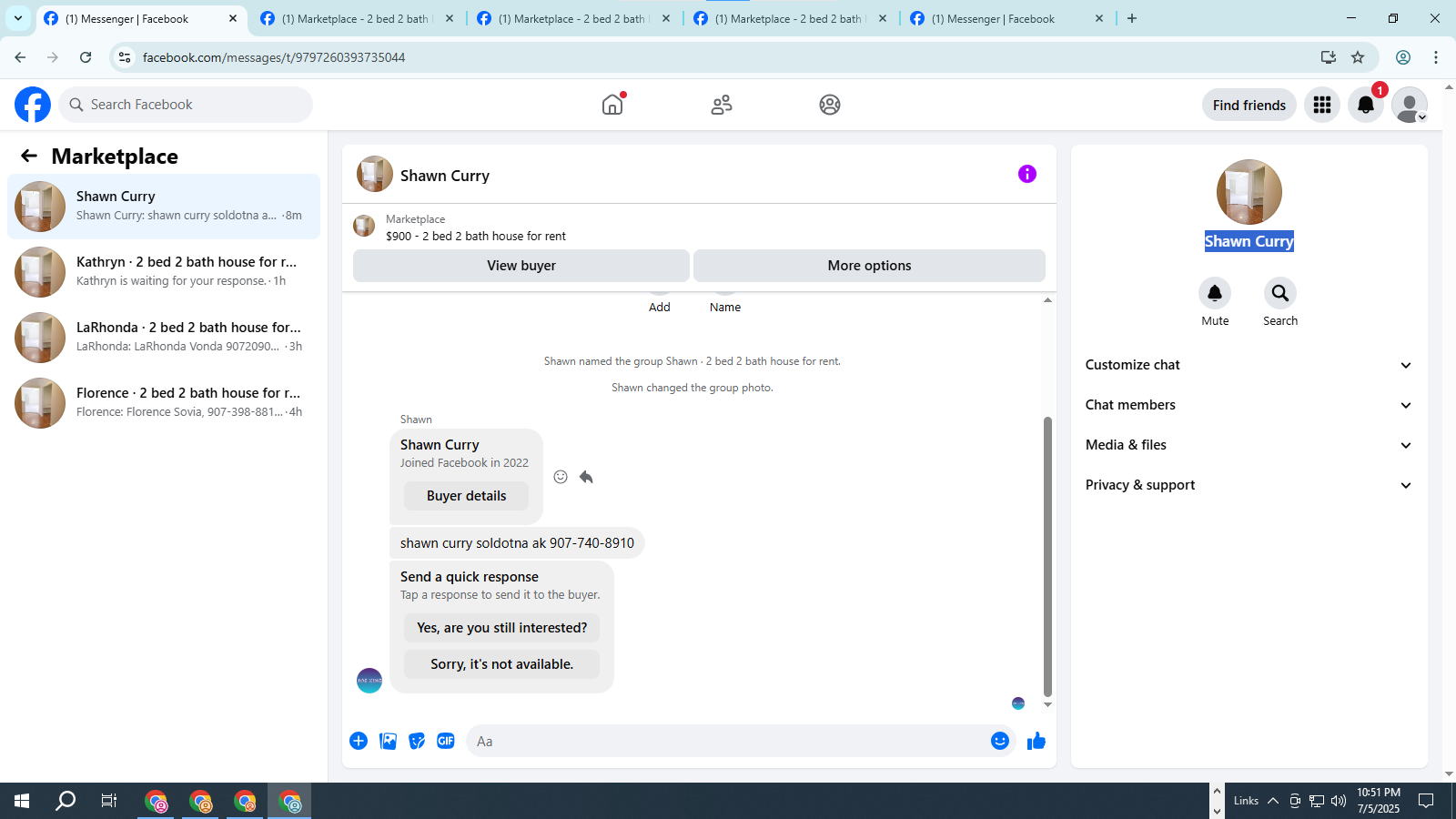
Task: Click the Aa message input box
Action: (728, 741)
